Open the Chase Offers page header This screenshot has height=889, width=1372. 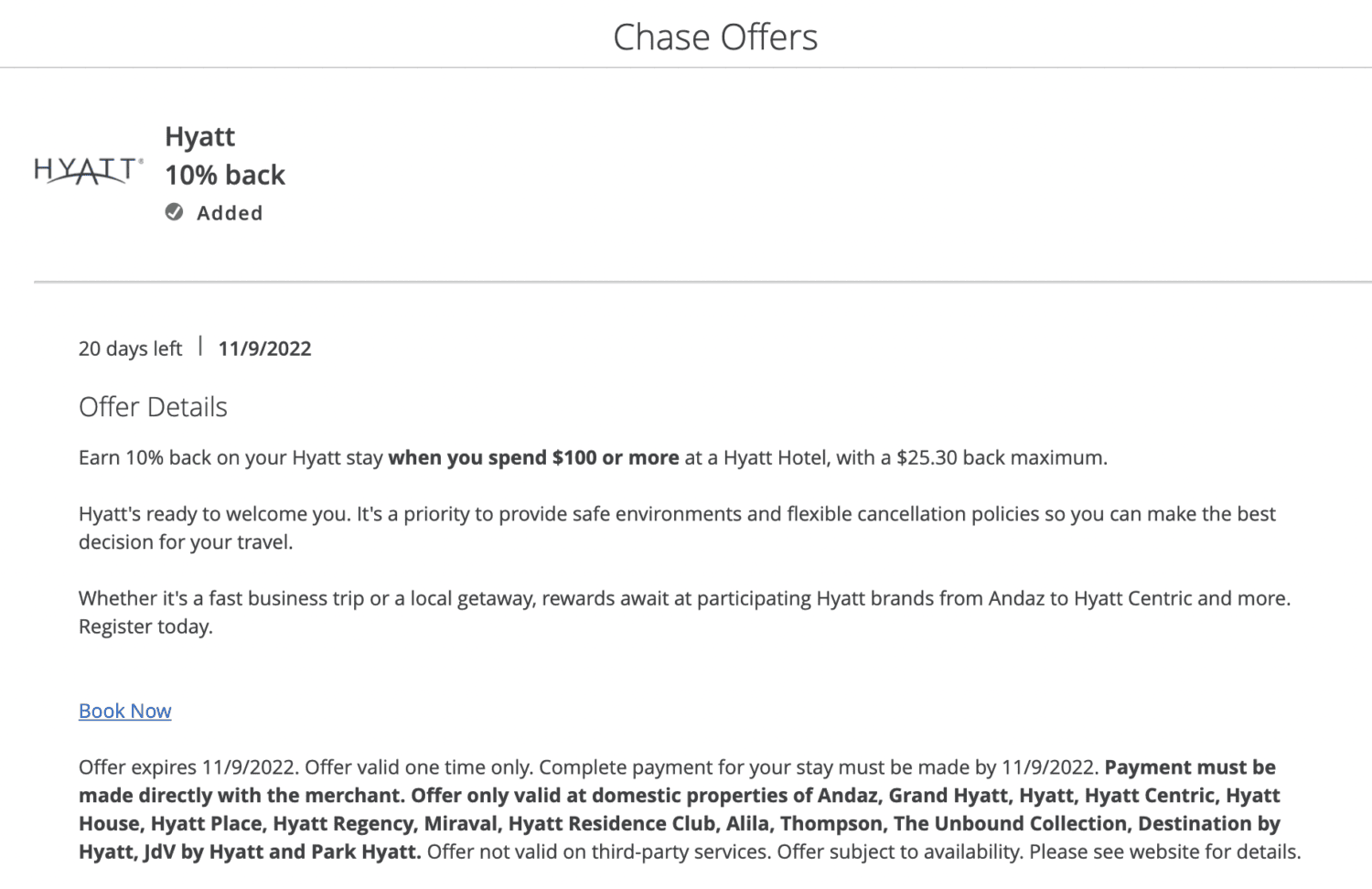click(x=715, y=37)
